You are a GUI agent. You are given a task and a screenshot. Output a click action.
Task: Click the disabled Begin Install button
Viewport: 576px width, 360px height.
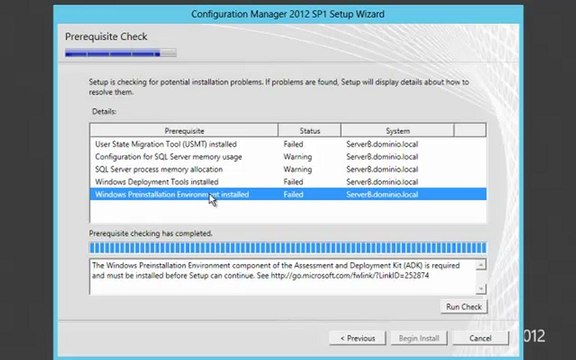tap(419, 338)
